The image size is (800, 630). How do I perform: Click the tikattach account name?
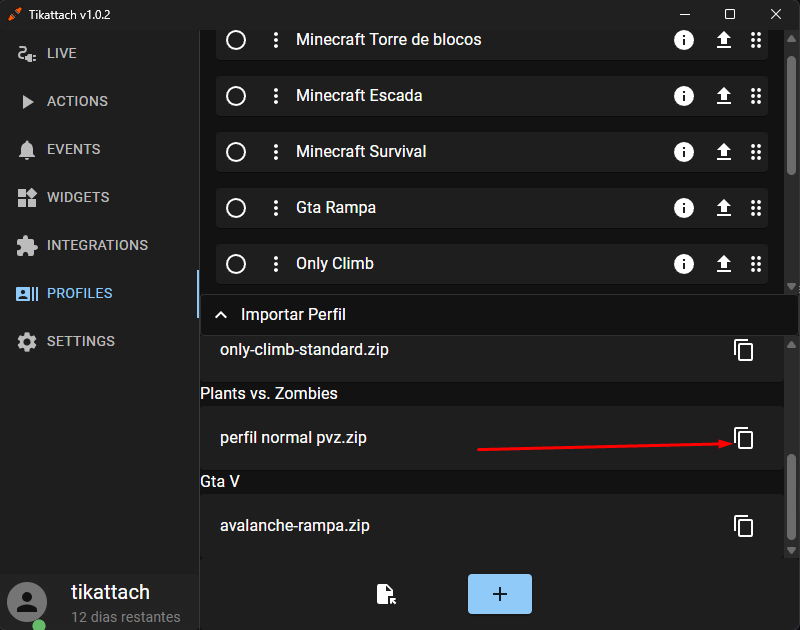[x=110, y=592]
